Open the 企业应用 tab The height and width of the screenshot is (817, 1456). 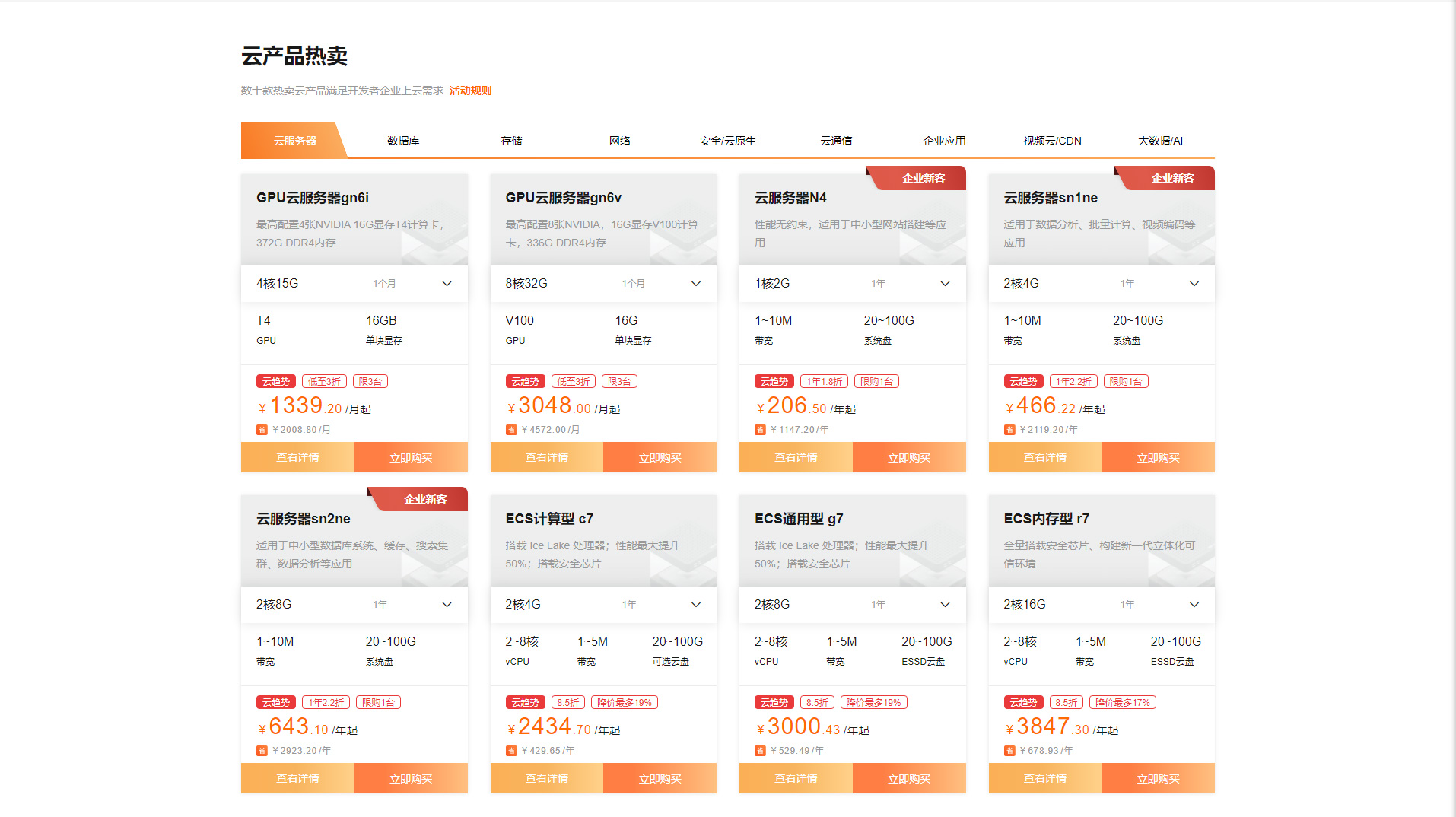pos(944,141)
